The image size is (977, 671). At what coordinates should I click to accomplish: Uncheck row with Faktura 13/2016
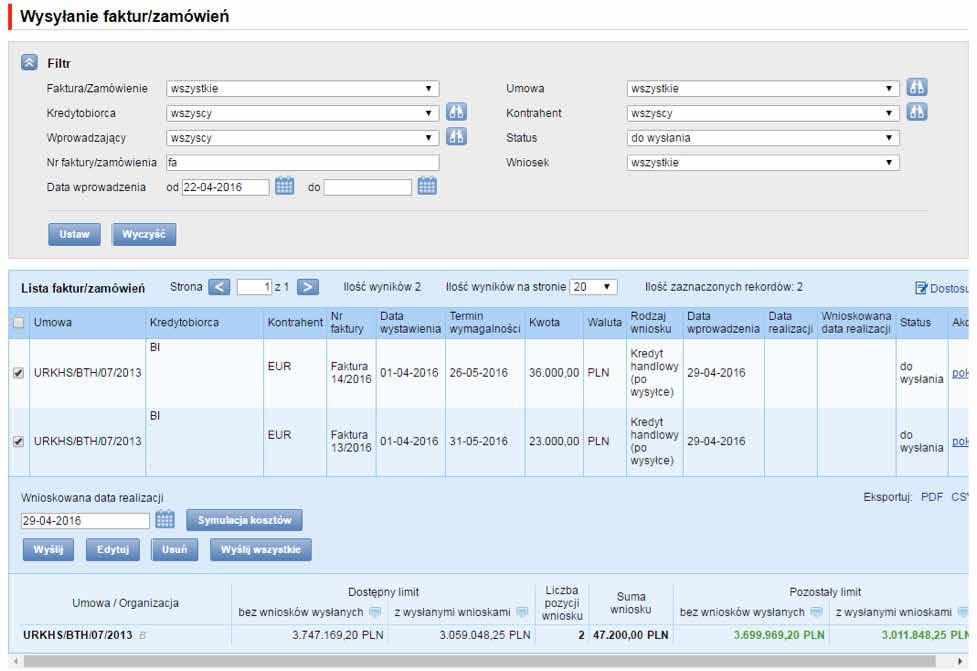coord(19,442)
